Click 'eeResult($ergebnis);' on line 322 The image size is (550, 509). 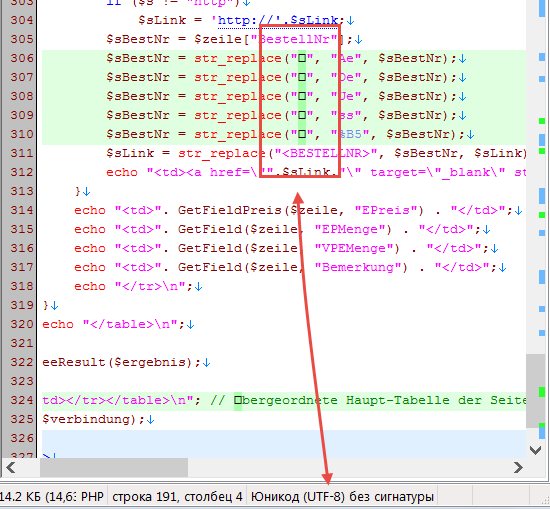pyautogui.click(x=121, y=362)
